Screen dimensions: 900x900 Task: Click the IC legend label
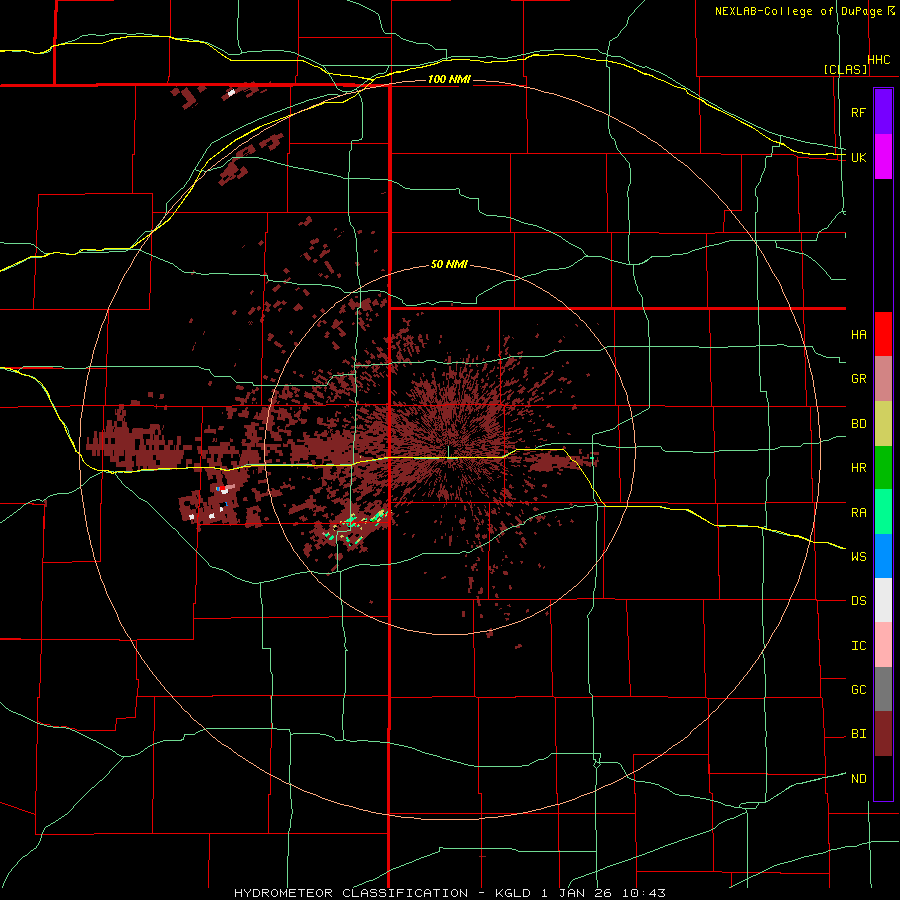click(x=858, y=646)
